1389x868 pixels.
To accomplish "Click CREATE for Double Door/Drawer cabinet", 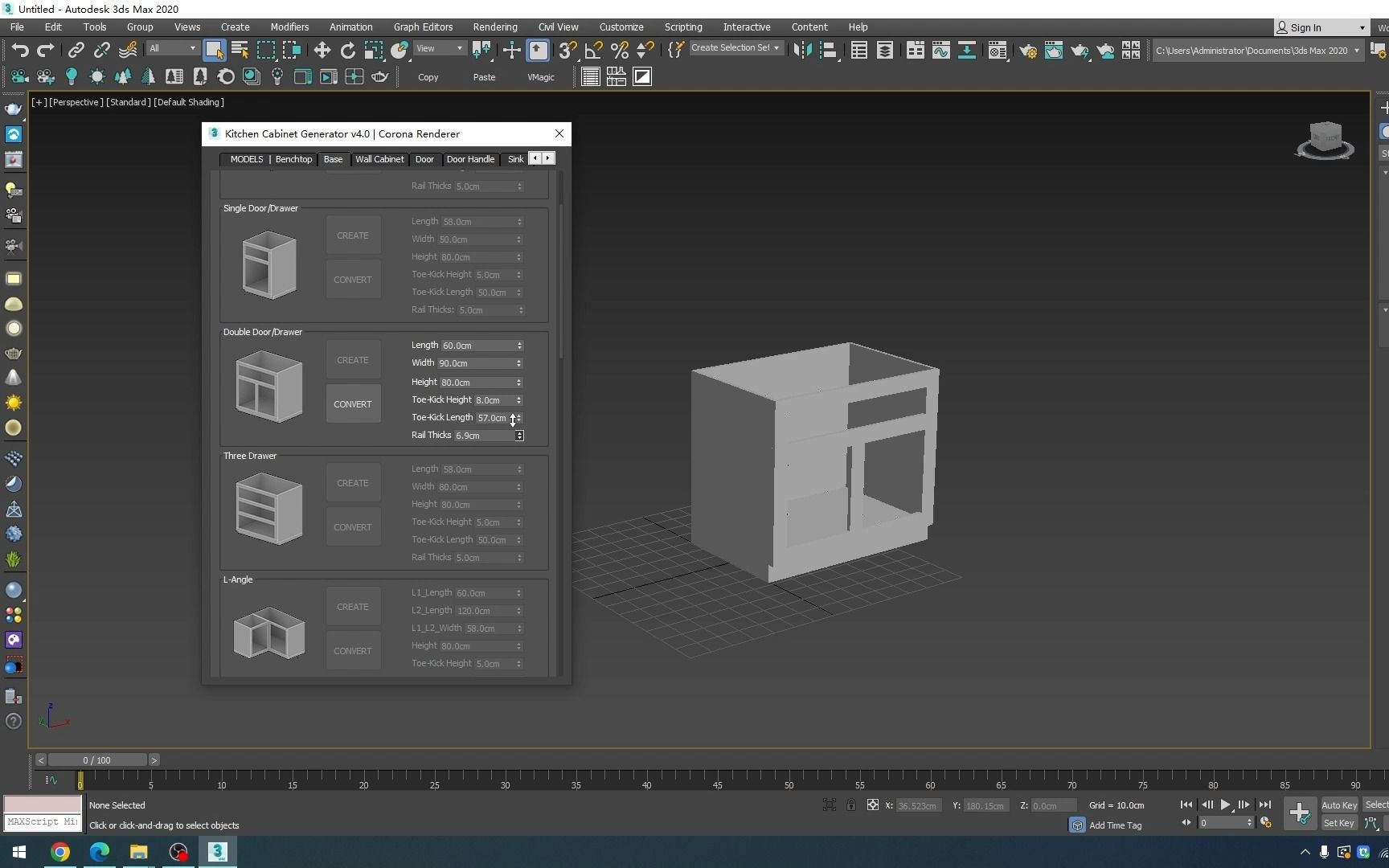I will pos(353,360).
